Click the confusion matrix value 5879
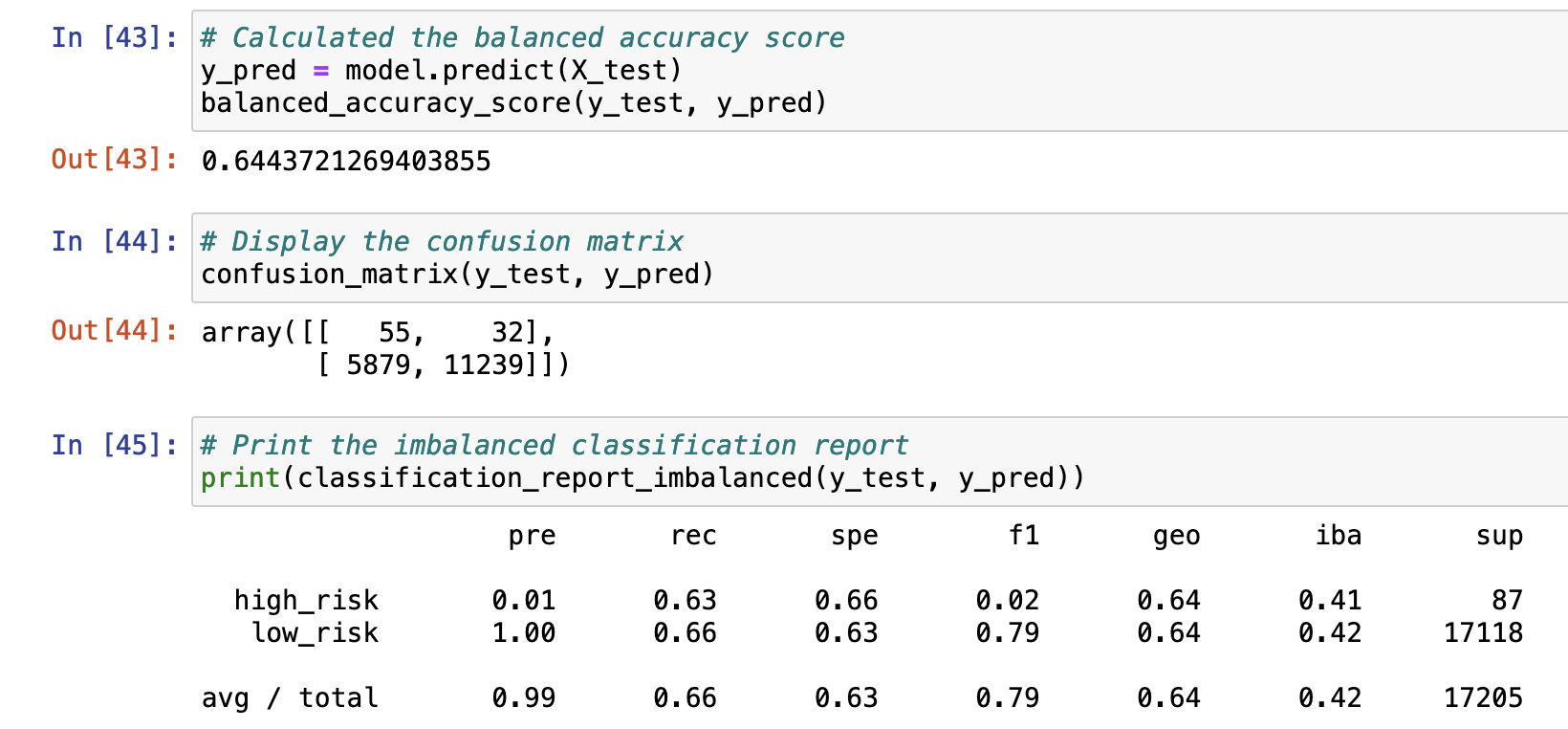 379,364
